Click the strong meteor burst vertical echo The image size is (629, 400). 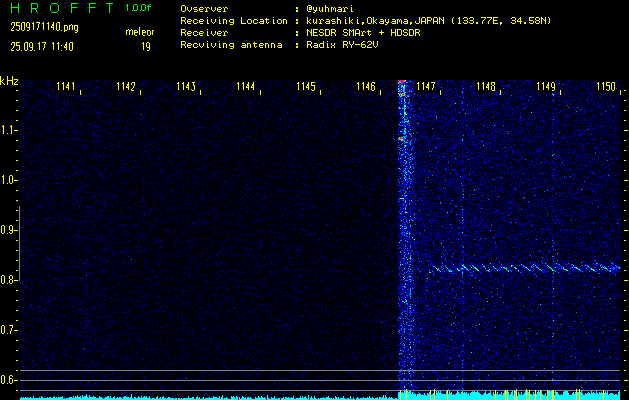point(404,235)
